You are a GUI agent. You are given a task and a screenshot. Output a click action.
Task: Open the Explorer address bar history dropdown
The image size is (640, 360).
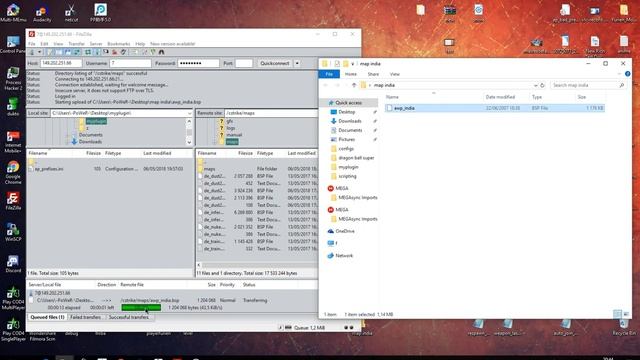tap(535, 85)
